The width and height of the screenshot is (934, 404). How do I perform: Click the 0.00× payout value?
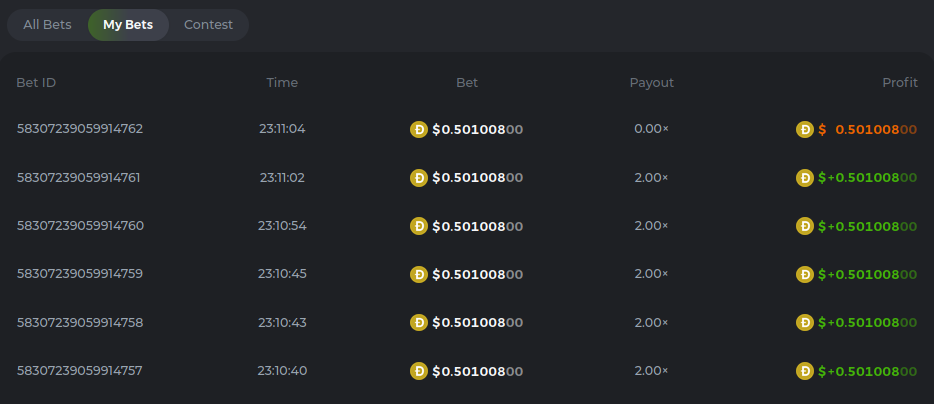[x=651, y=129]
